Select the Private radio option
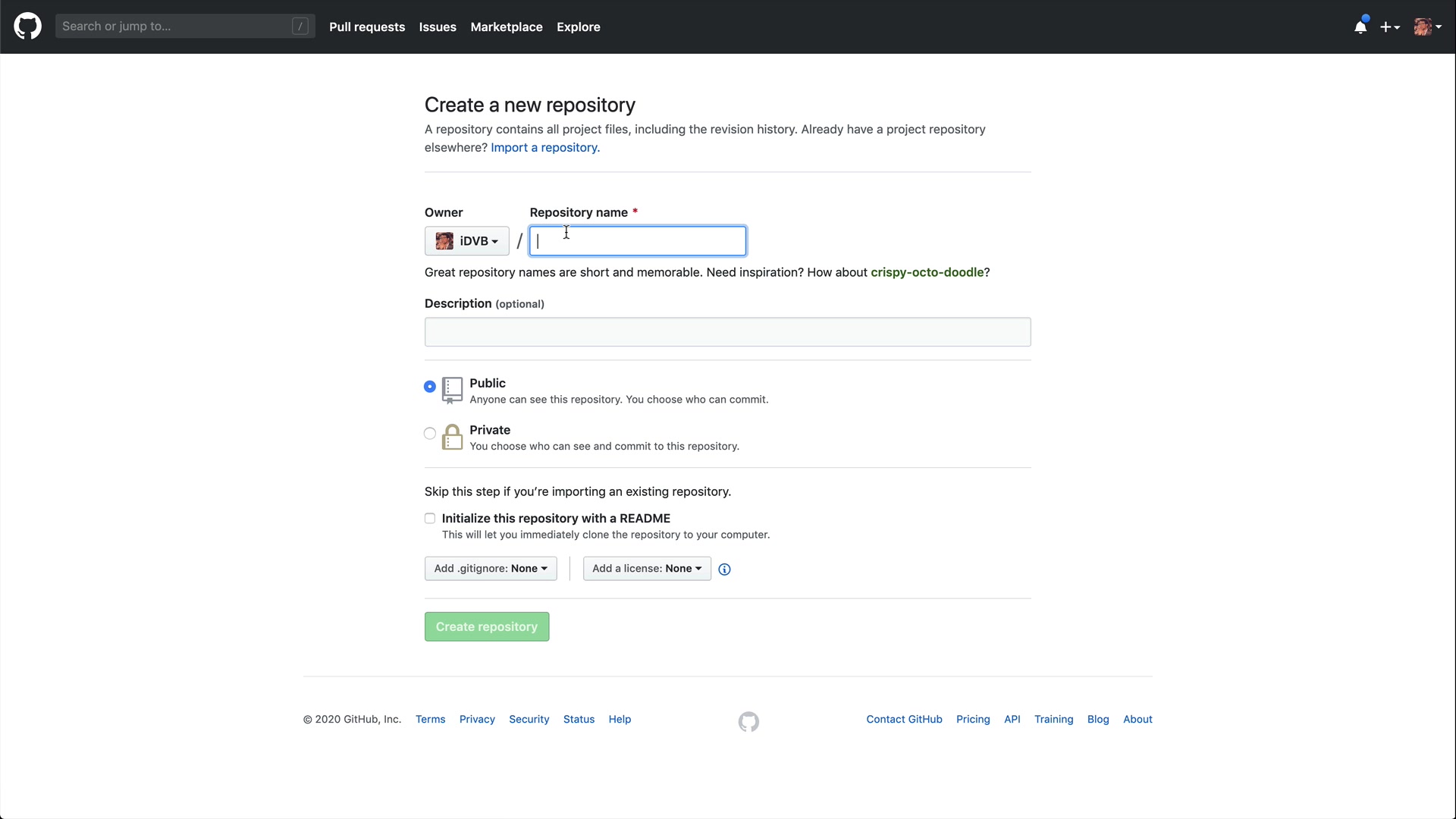This screenshot has height=819, width=1456. [430, 434]
